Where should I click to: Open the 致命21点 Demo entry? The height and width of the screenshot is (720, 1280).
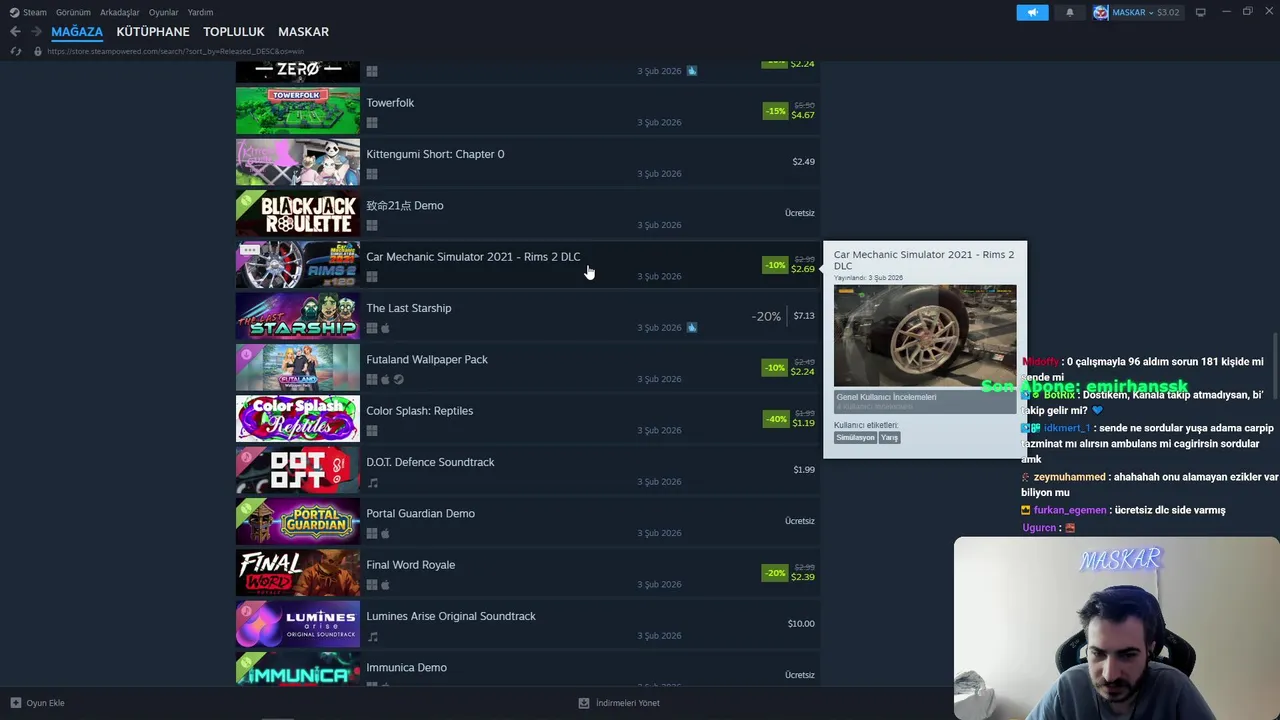coord(404,205)
